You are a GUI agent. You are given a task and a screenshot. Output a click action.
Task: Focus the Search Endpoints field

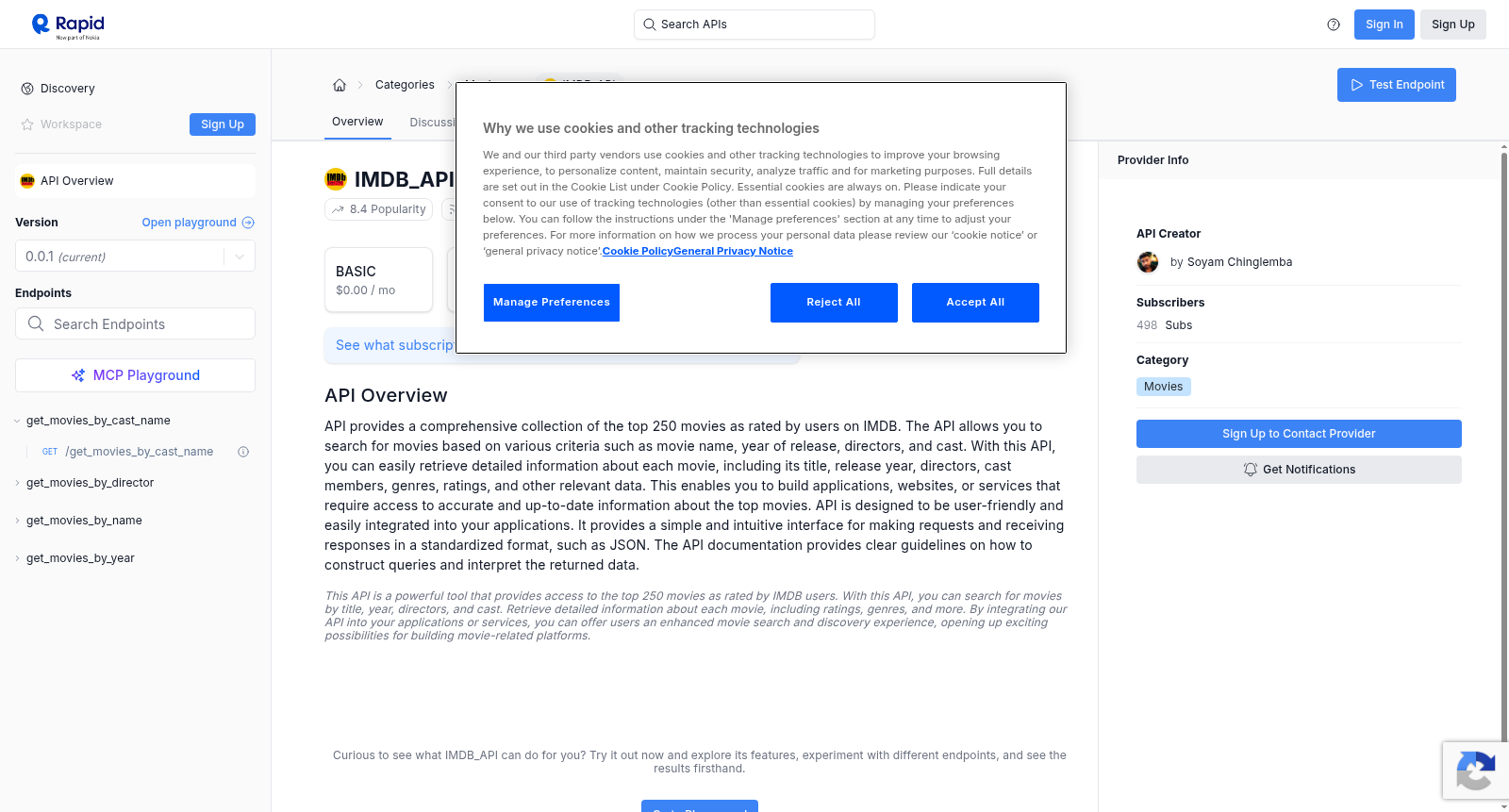coord(135,323)
